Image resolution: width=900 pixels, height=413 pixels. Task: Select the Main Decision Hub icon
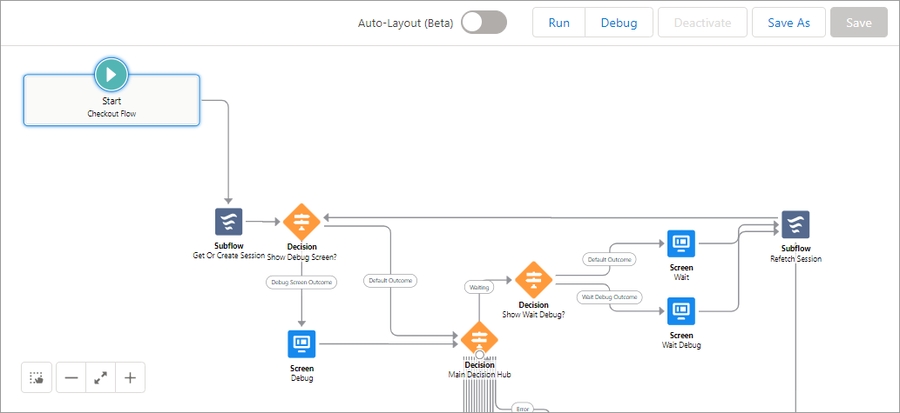[479, 338]
